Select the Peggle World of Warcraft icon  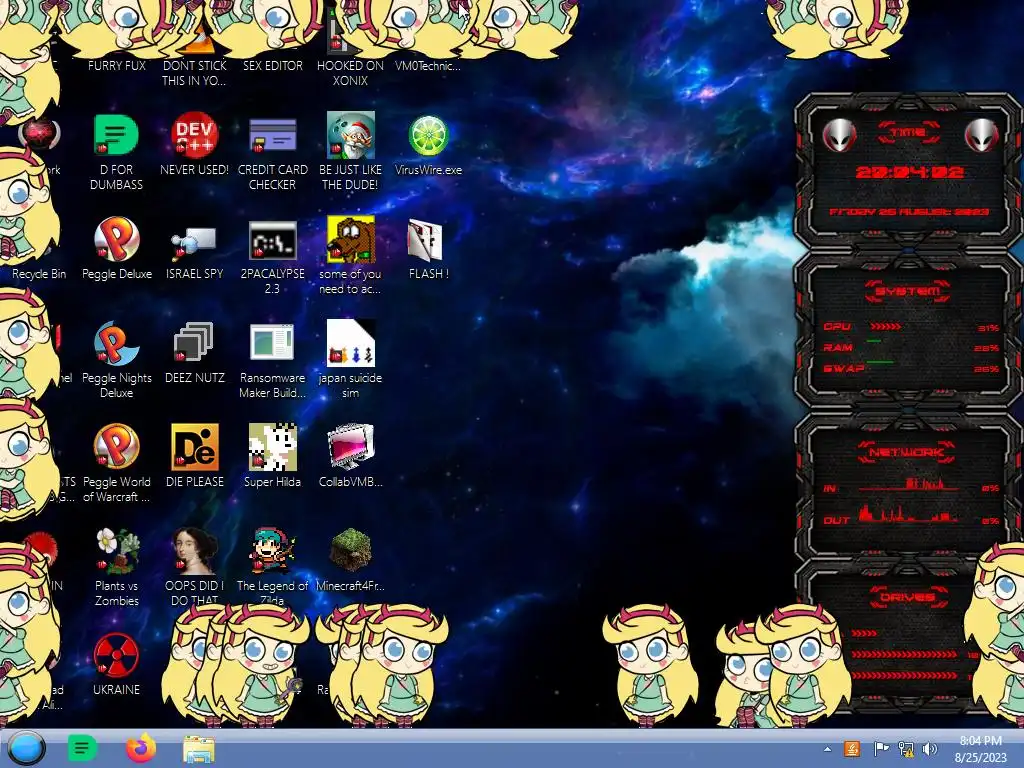[116, 447]
